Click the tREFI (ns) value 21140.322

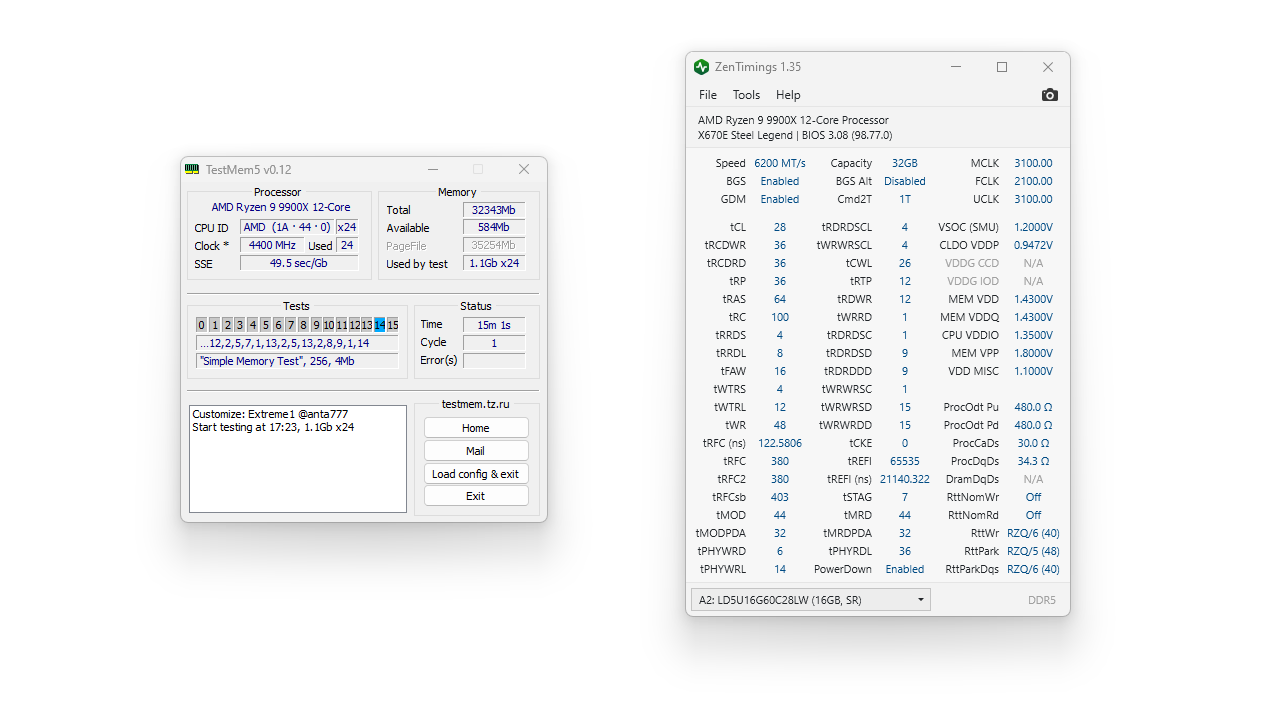click(905, 479)
